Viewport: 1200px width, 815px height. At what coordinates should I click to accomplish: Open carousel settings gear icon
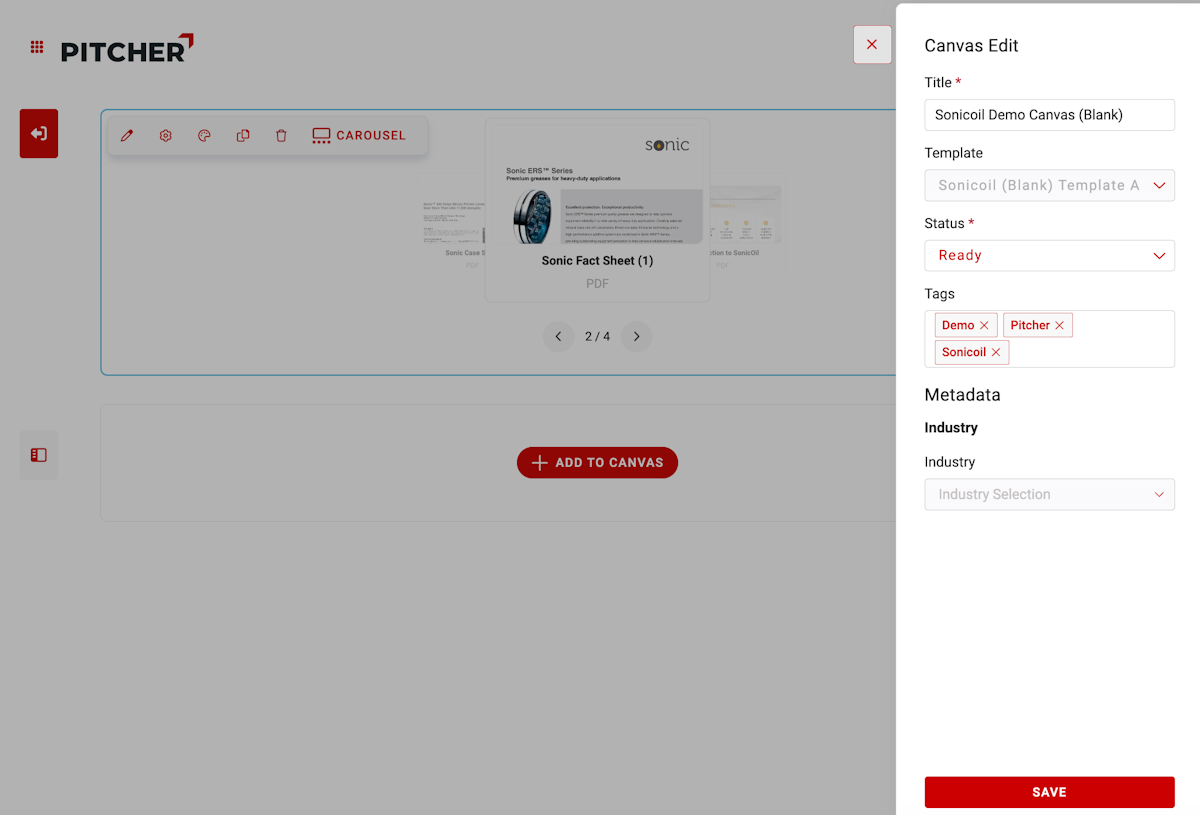[166, 136]
